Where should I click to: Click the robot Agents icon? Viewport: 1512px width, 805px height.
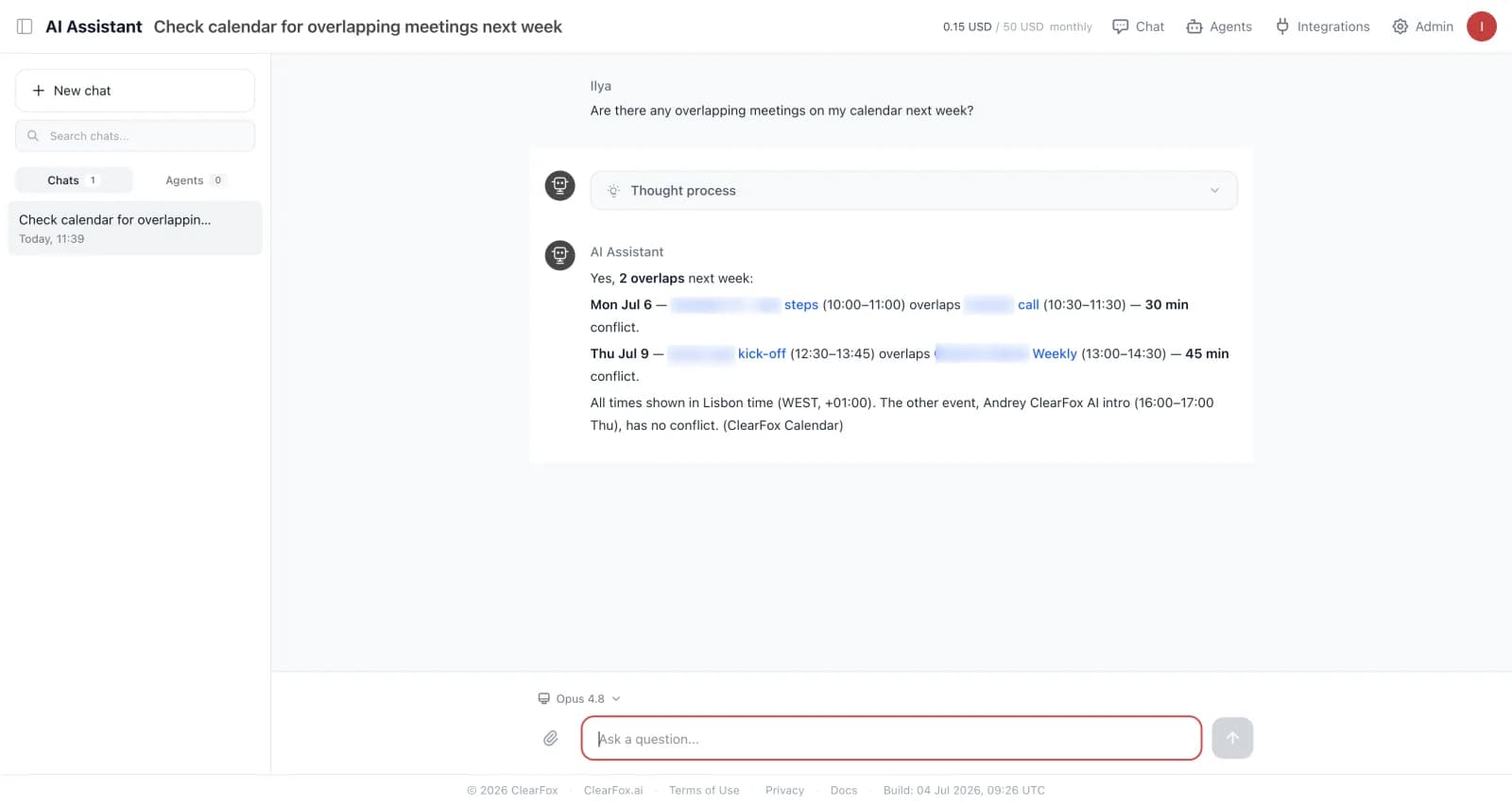[x=1194, y=26]
